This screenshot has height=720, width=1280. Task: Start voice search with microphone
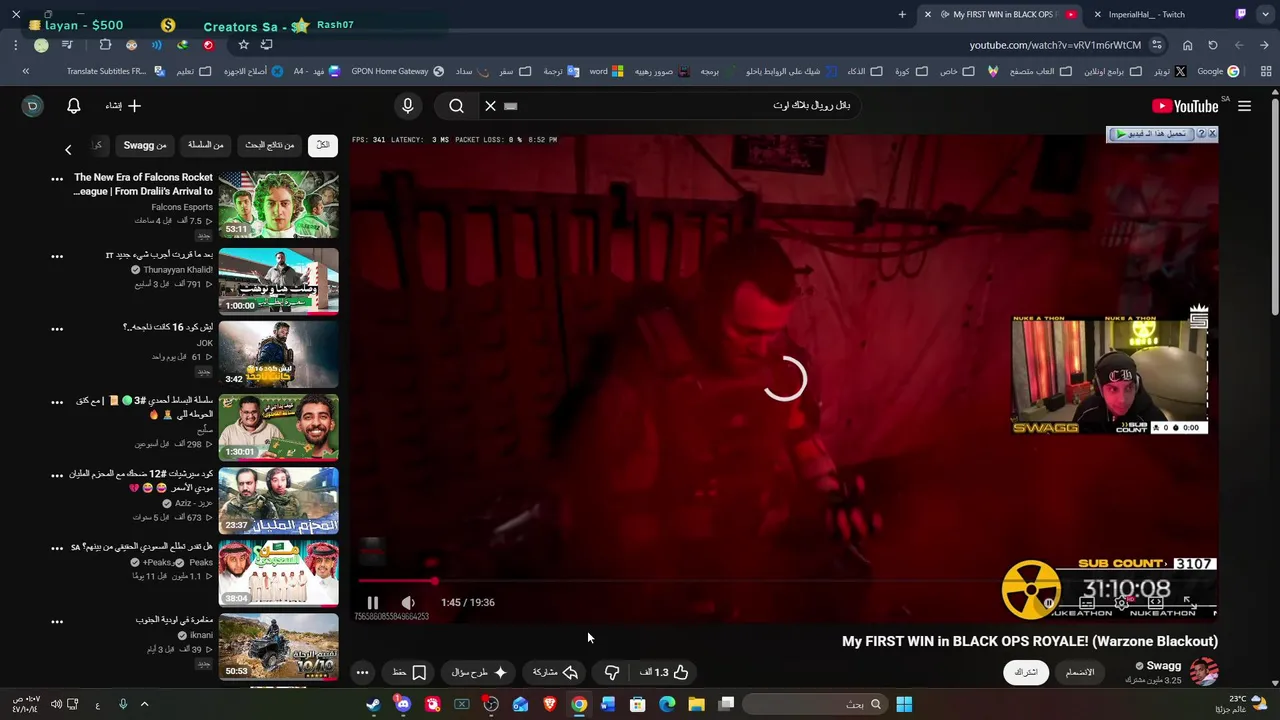point(407,105)
